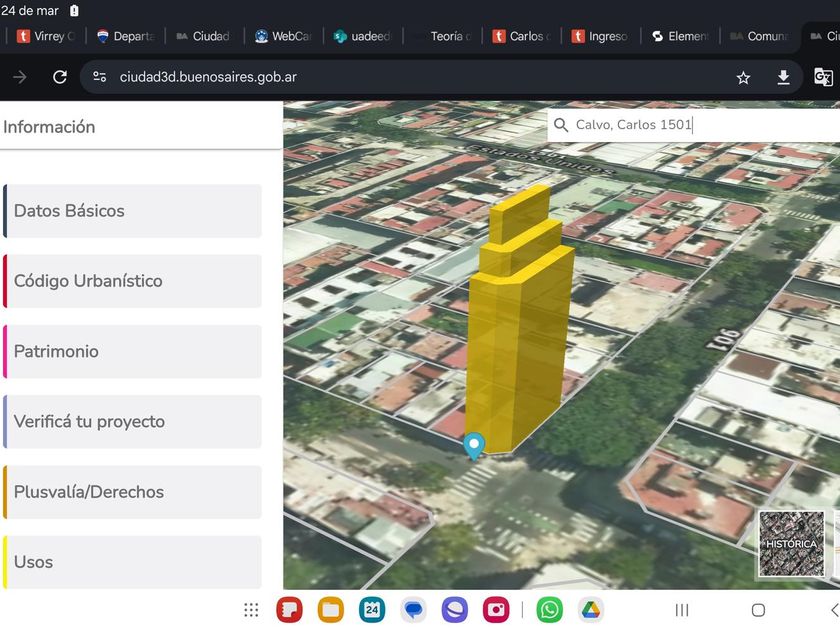Click the Google Translate icon
The image size is (840, 630).
(823, 77)
